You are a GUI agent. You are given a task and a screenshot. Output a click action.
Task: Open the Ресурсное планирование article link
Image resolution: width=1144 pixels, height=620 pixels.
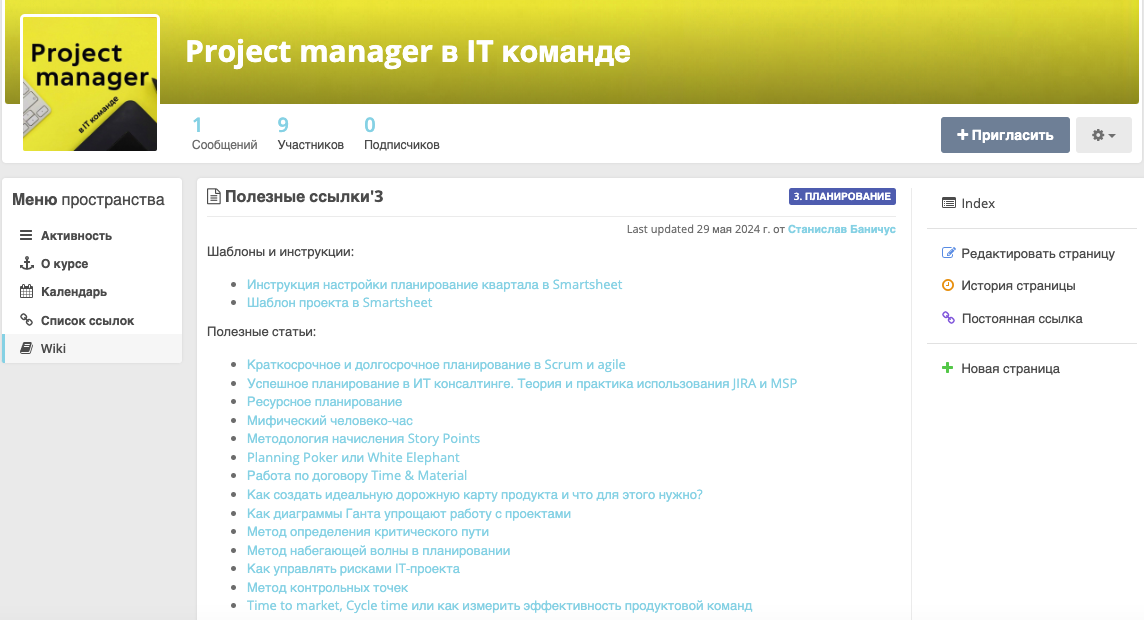coord(324,401)
